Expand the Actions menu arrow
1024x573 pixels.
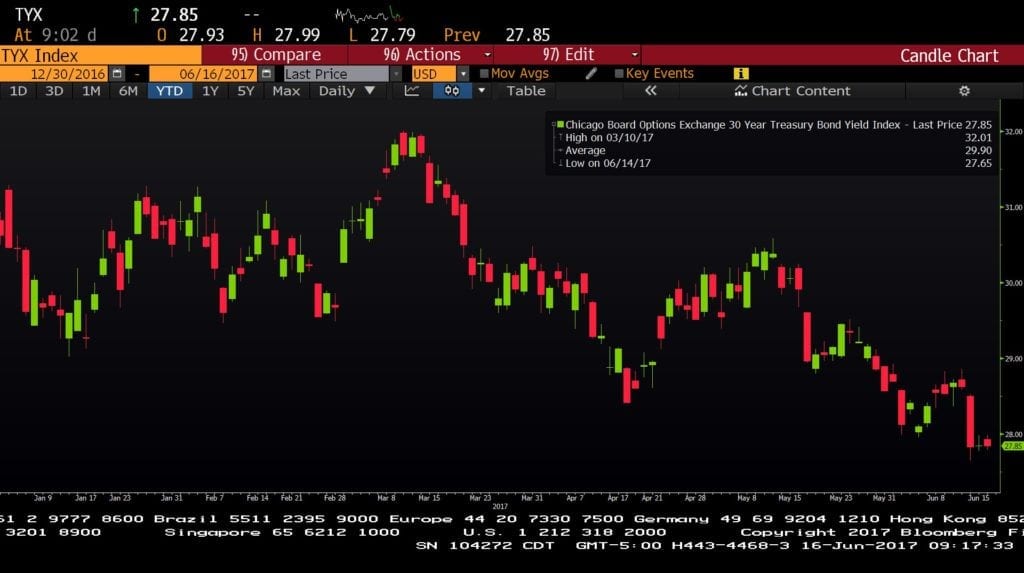[487, 55]
